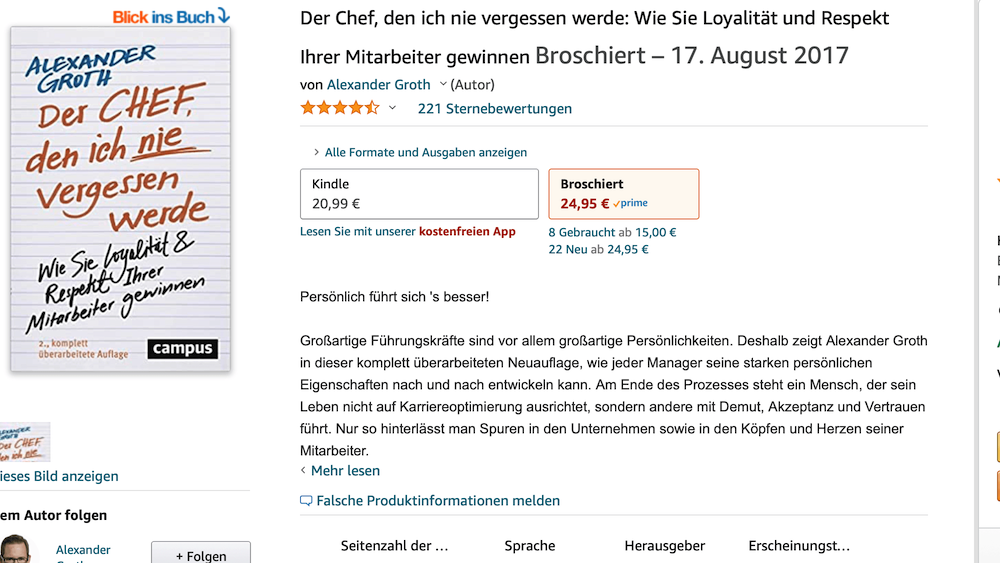
Task: Select the small book cover thumbnail
Action: [x=24, y=442]
